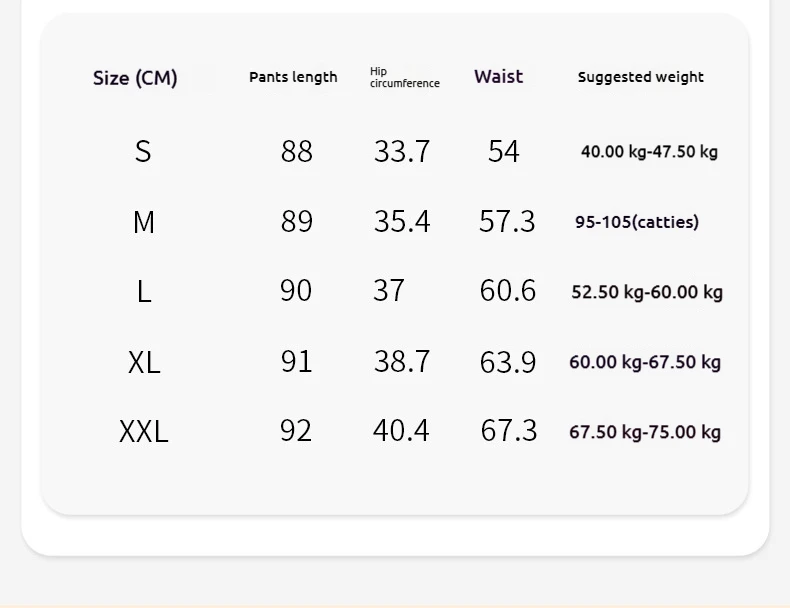Click the 52.50 kg-60.00 kg weight cell

(x=647, y=292)
